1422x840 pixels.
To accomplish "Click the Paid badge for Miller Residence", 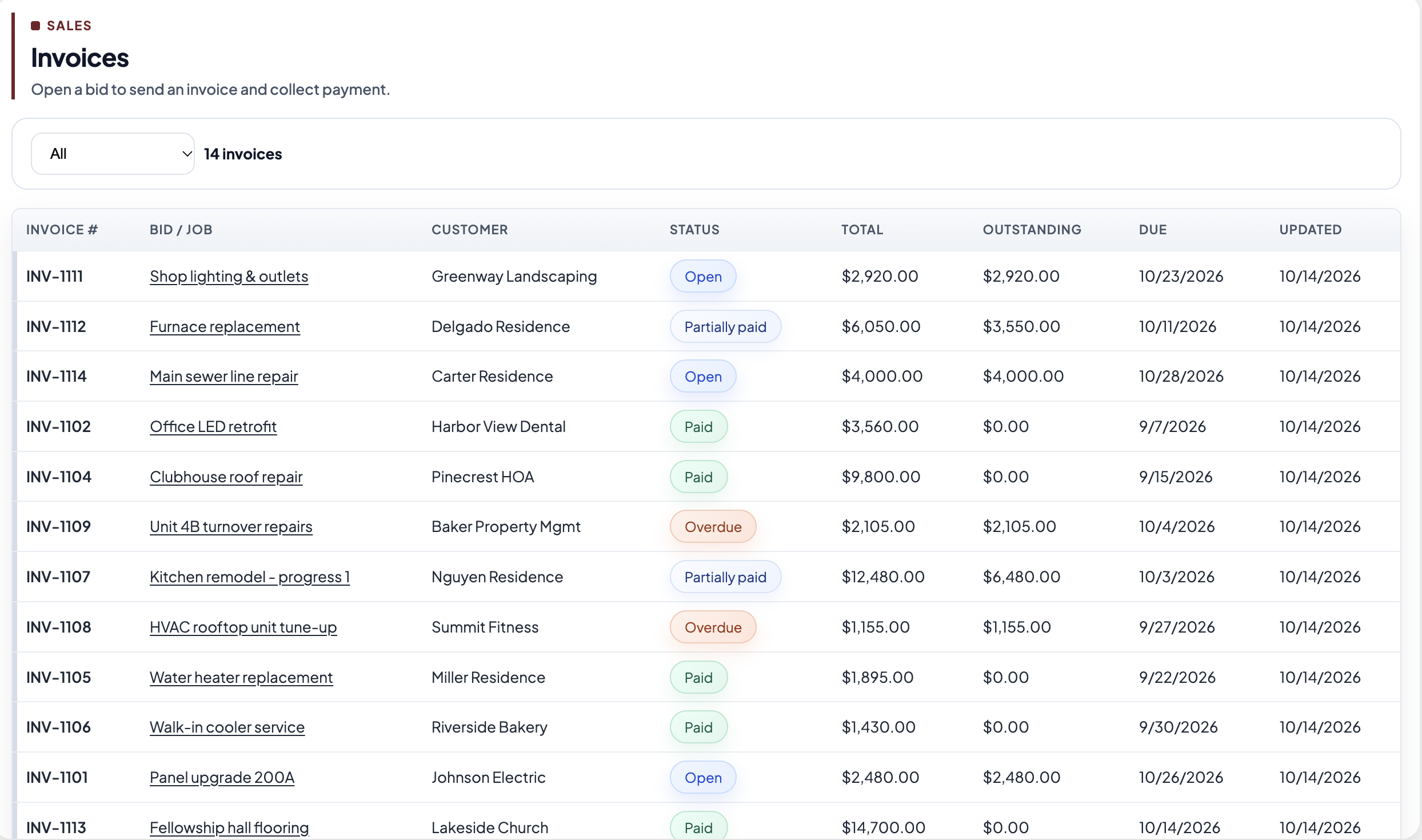I will 698,678.
